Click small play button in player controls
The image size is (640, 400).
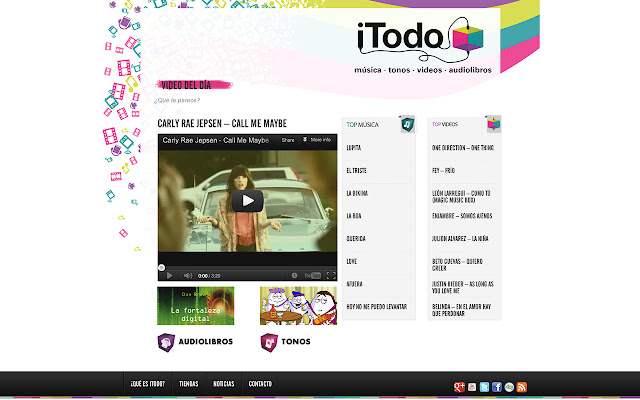[x=169, y=276]
